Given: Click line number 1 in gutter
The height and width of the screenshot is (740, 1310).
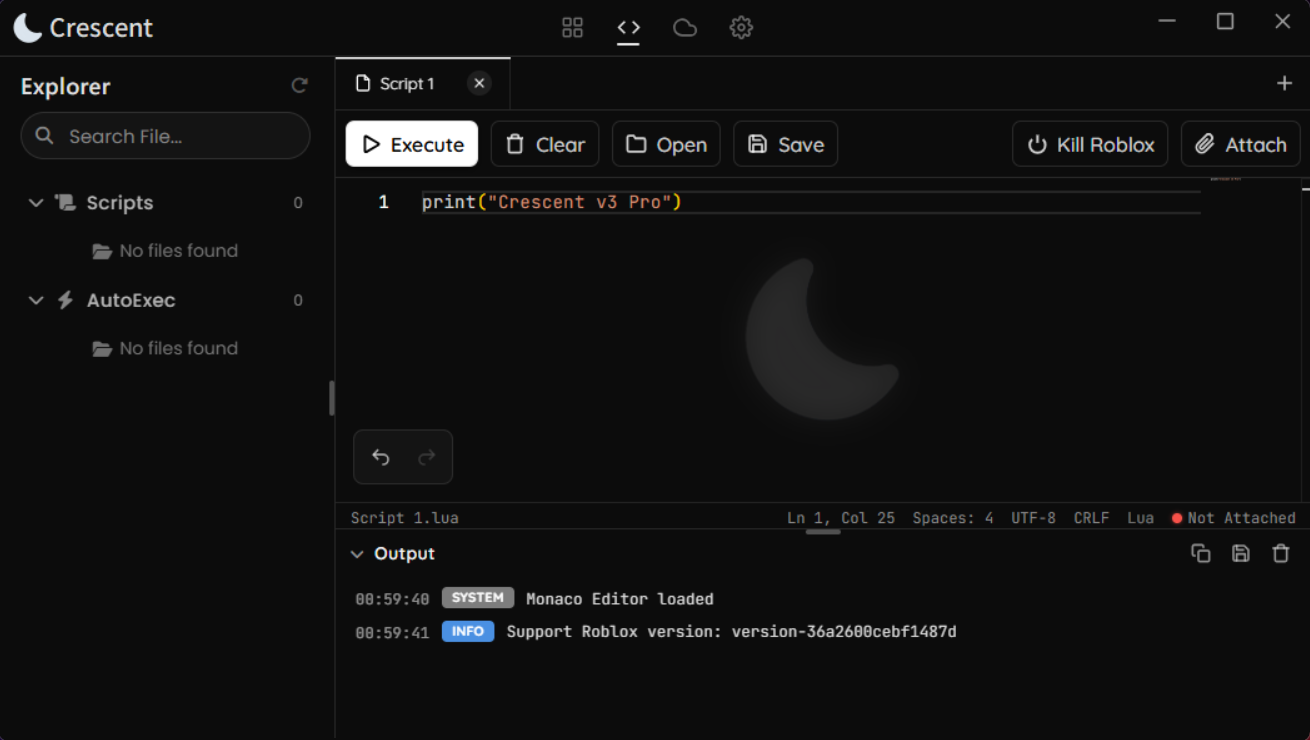Looking at the screenshot, I should pyautogui.click(x=383, y=202).
